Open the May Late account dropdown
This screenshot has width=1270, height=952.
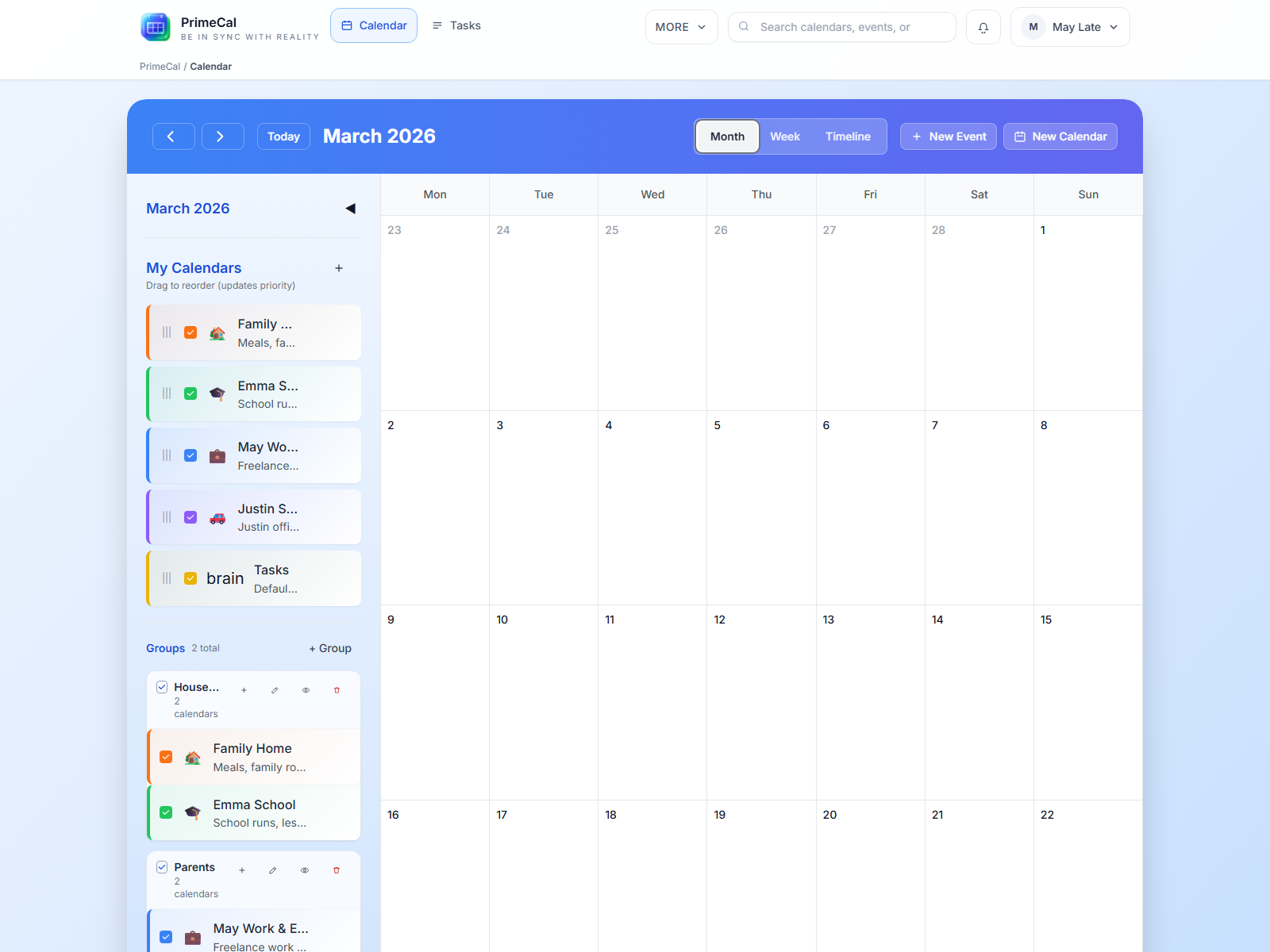[x=1069, y=26]
